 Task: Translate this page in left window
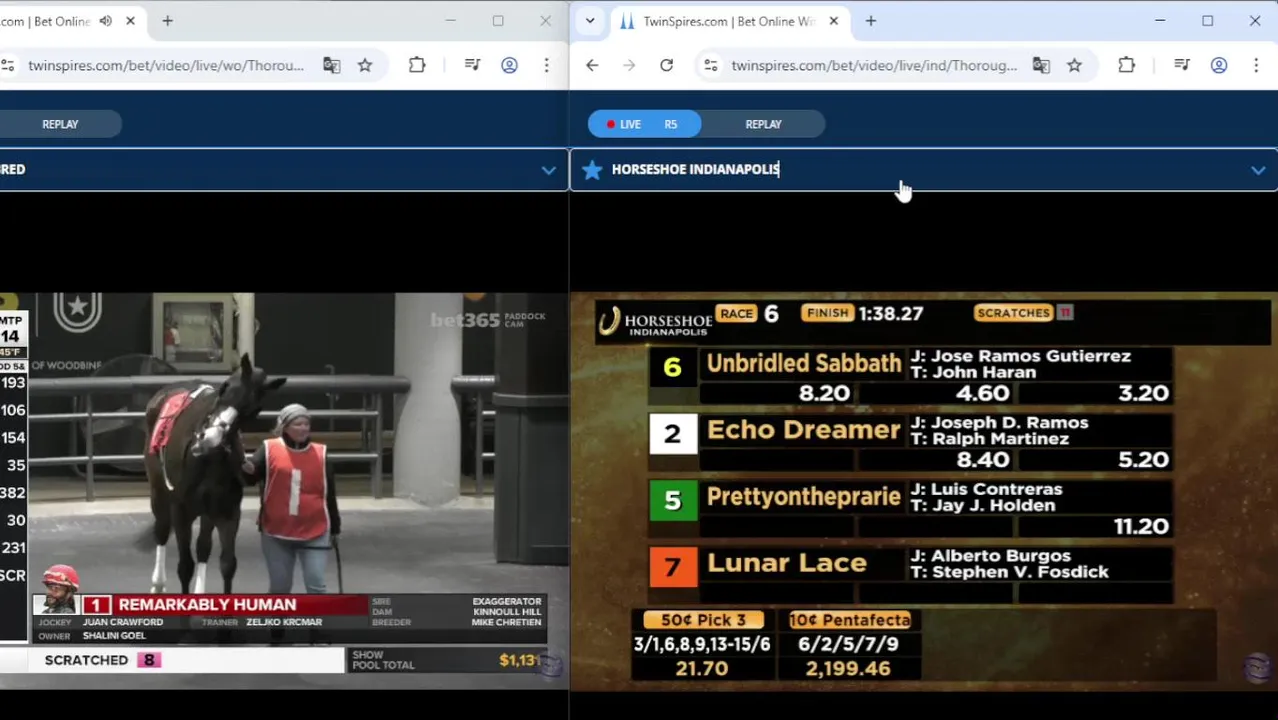(331, 66)
